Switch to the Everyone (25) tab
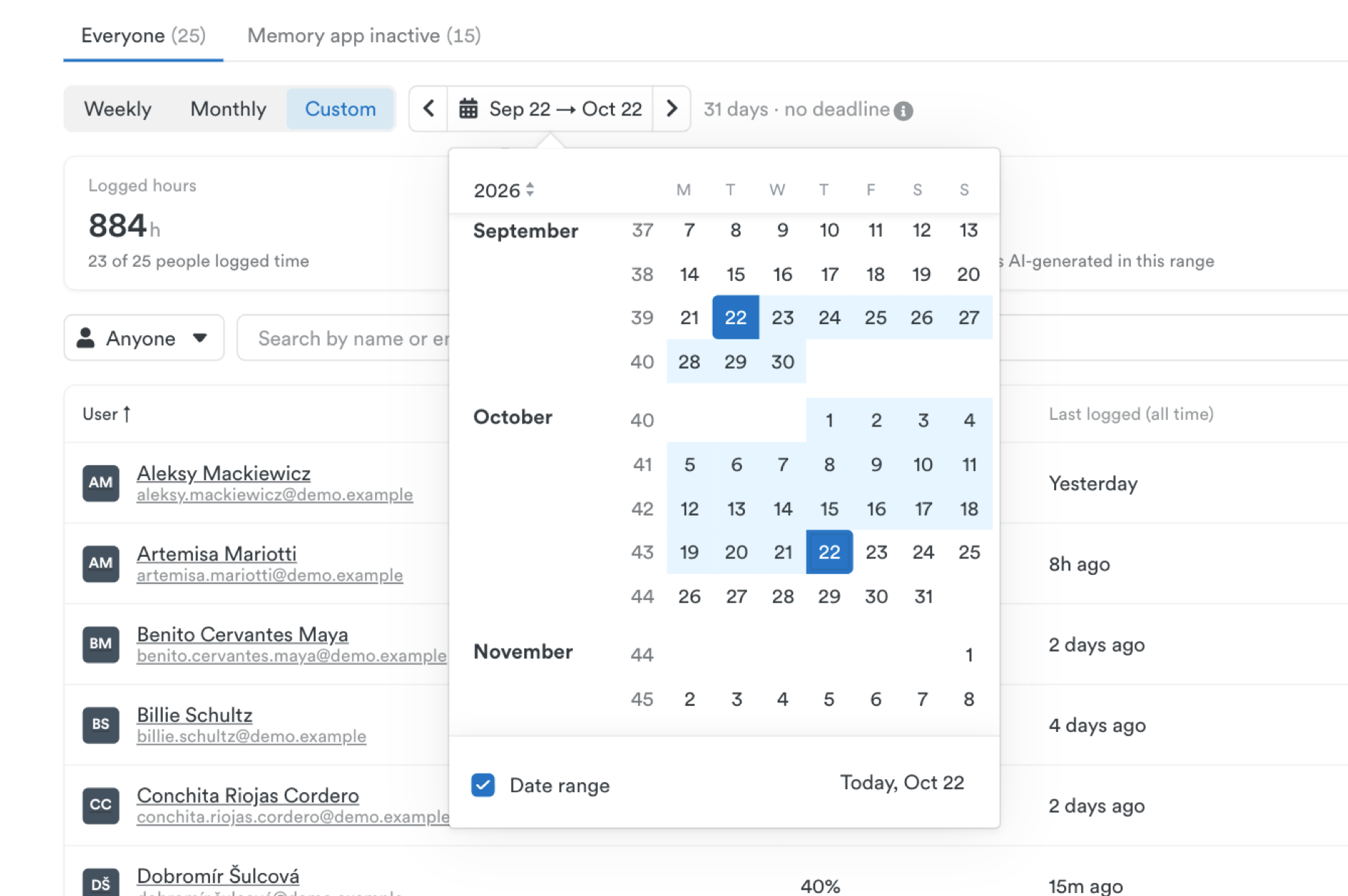Image resolution: width=1348 pixels, height=896 pixels. pos(143,35)
